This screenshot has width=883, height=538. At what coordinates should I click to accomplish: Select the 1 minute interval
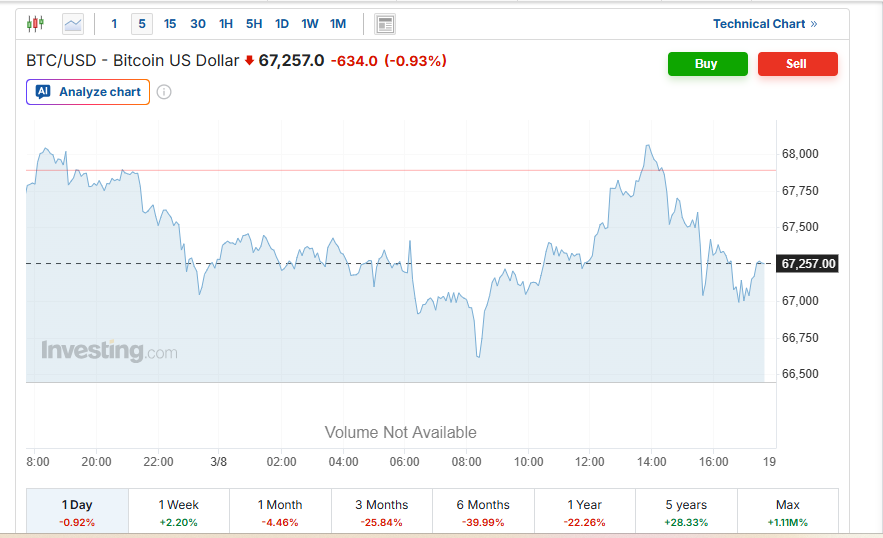(x=114, y=24)
